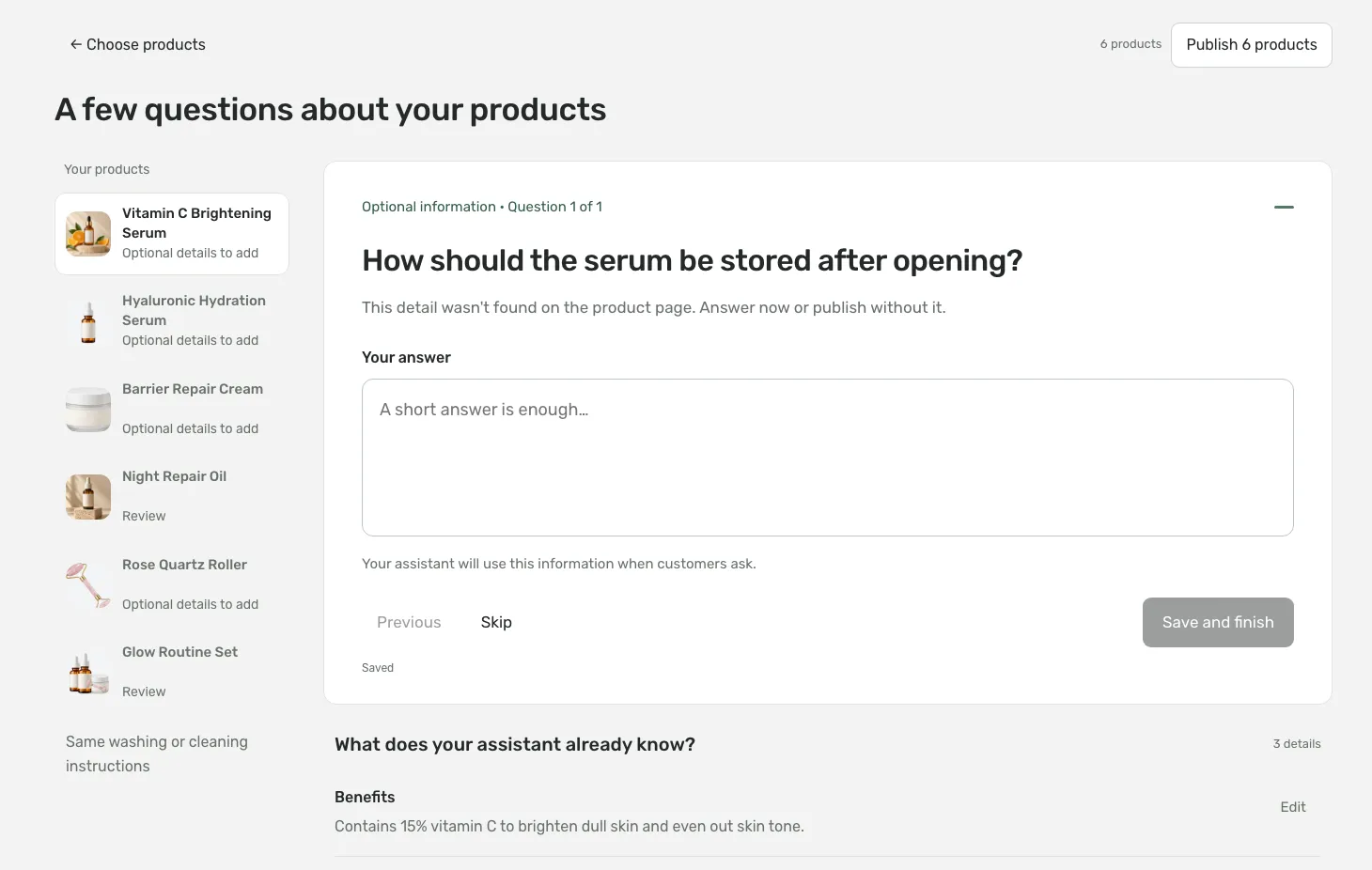Screen dimensions: 1372x870
Task: Click the Benefits heading
Action: [365, 797]
